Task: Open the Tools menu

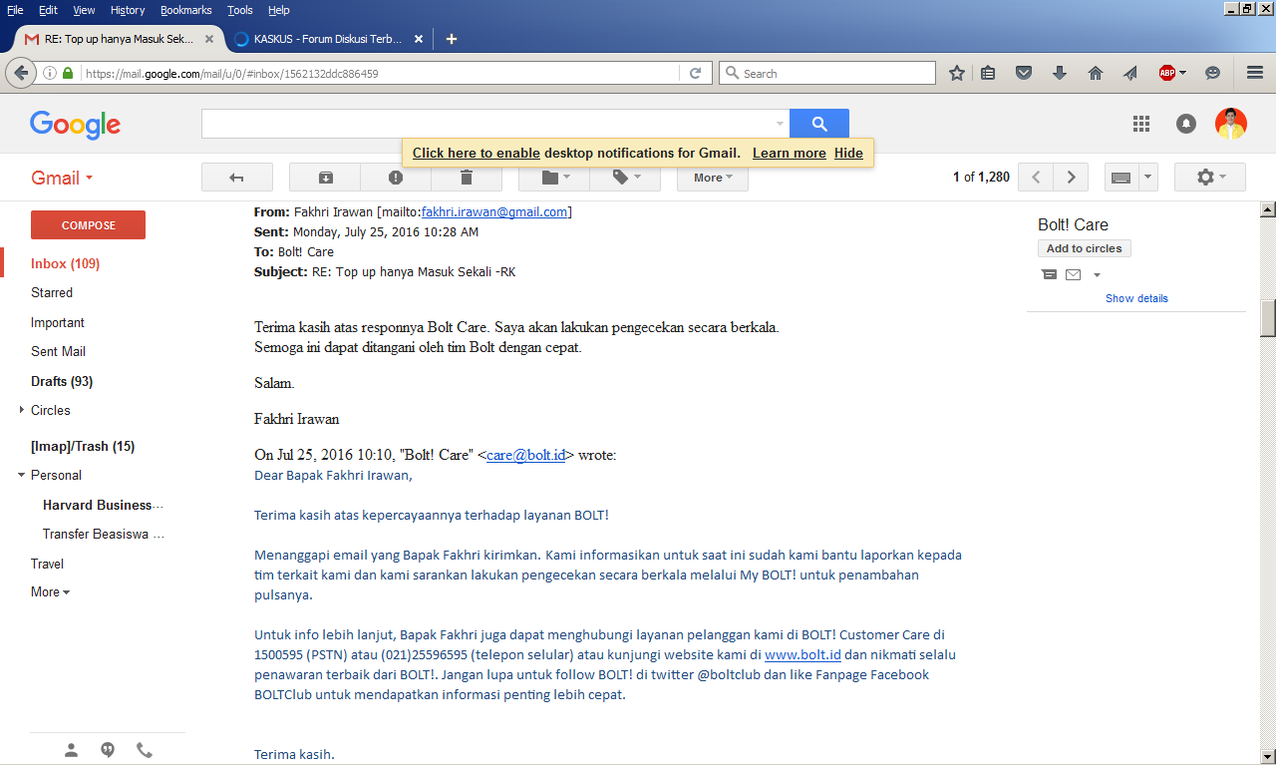Action: (x=240, y=10)
